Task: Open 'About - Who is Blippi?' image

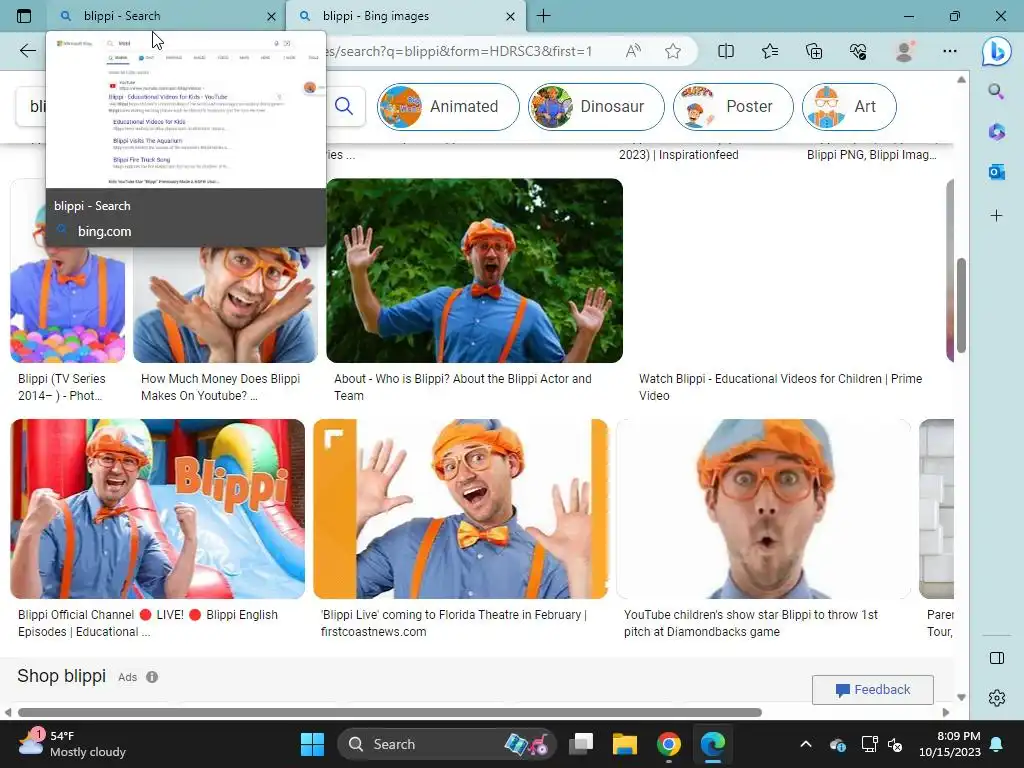Action: click(x=475, y=270)
